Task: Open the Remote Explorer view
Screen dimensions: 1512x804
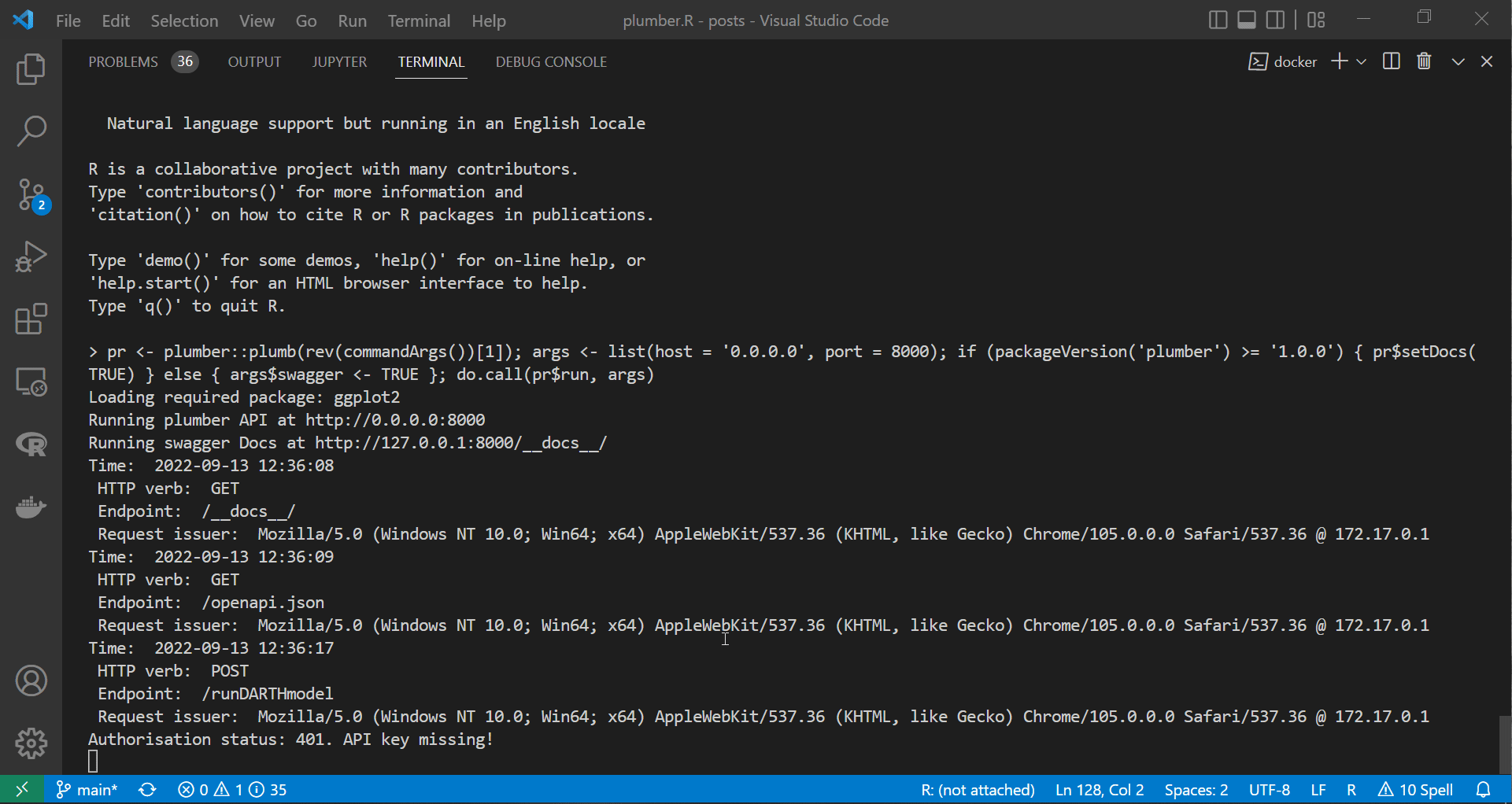Action: click(x=31, y=382)
